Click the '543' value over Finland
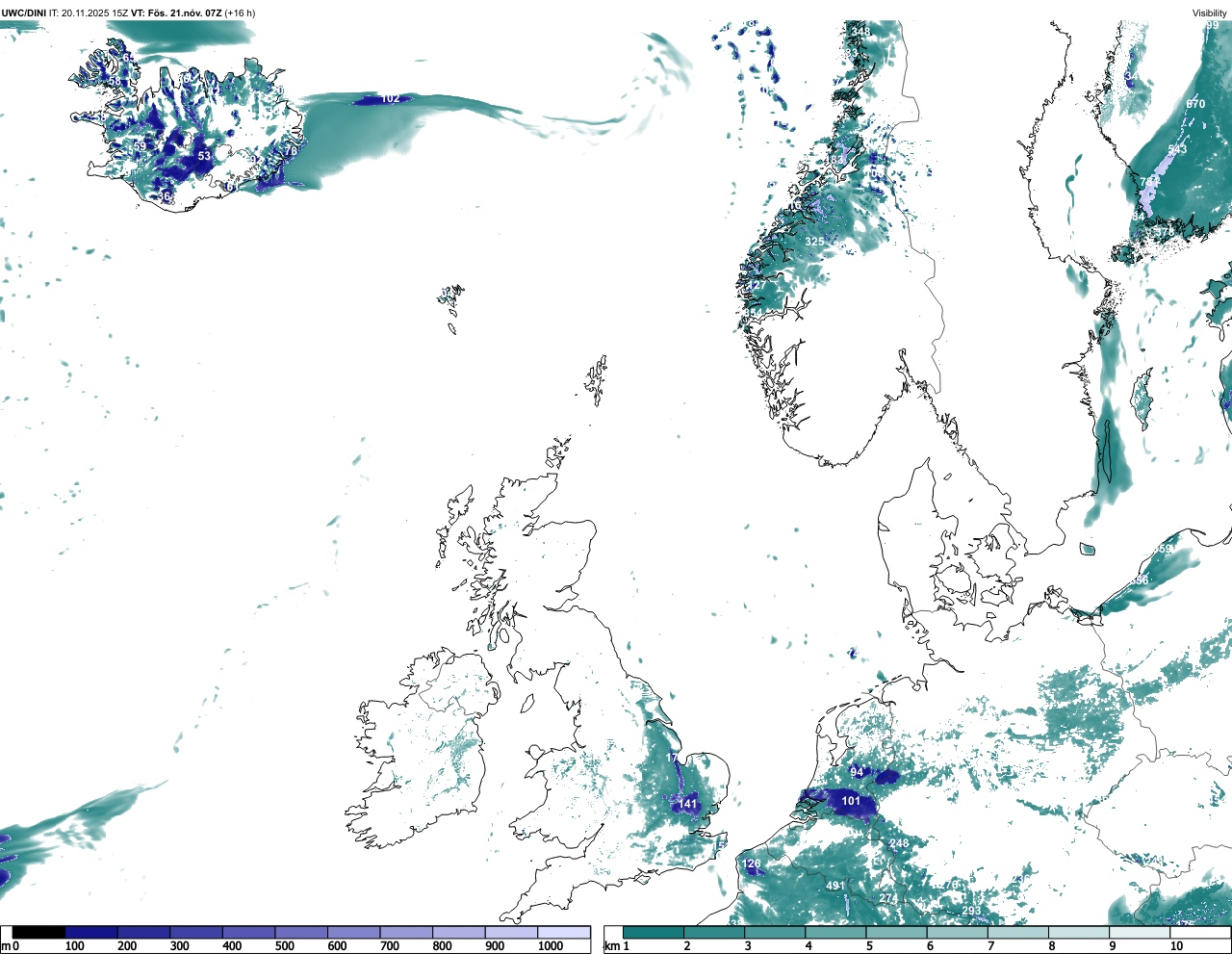Screen dimensions: 1232x954 coord(1177,150)
